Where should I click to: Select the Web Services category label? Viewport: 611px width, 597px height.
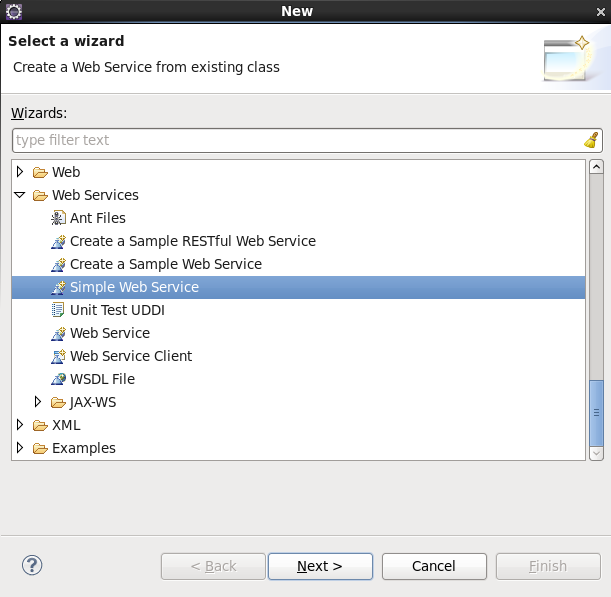click(x=95, y=195)
